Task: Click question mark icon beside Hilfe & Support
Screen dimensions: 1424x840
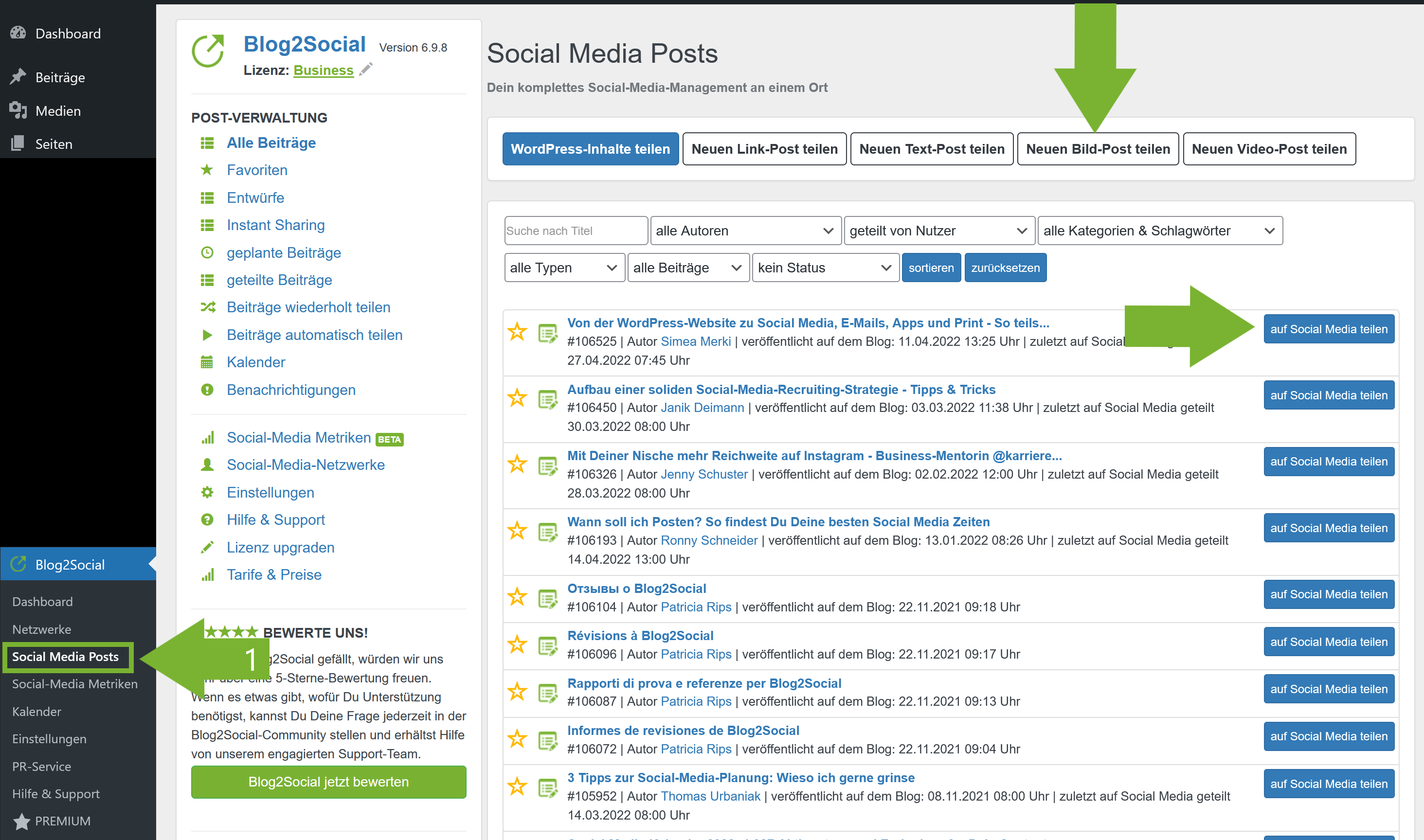Action: pyautogui.click(x=207, y=519)
